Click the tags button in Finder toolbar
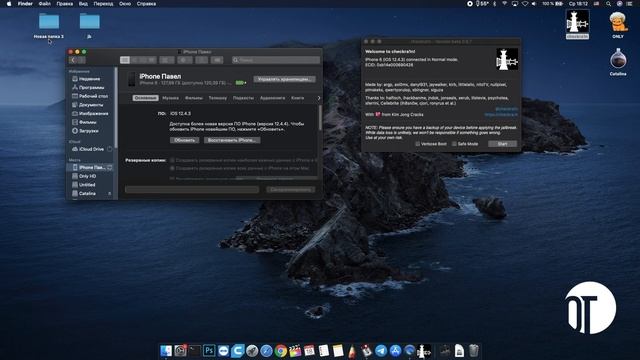The height and width of the screenshot is (360, 640). coord(217,60)
